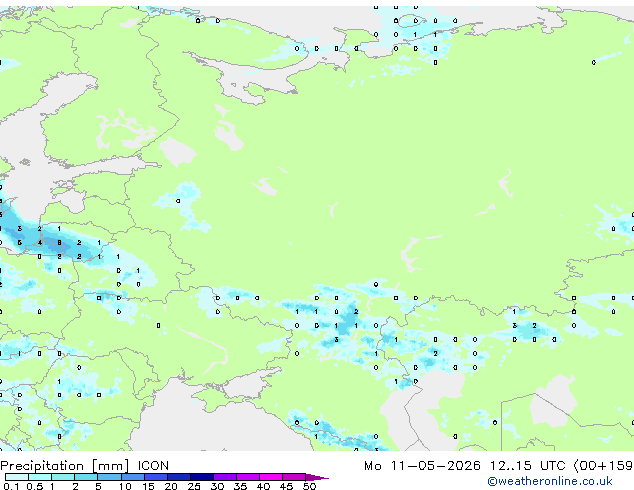
Task: Click the legend value '25' label
Action: point(194,486)
